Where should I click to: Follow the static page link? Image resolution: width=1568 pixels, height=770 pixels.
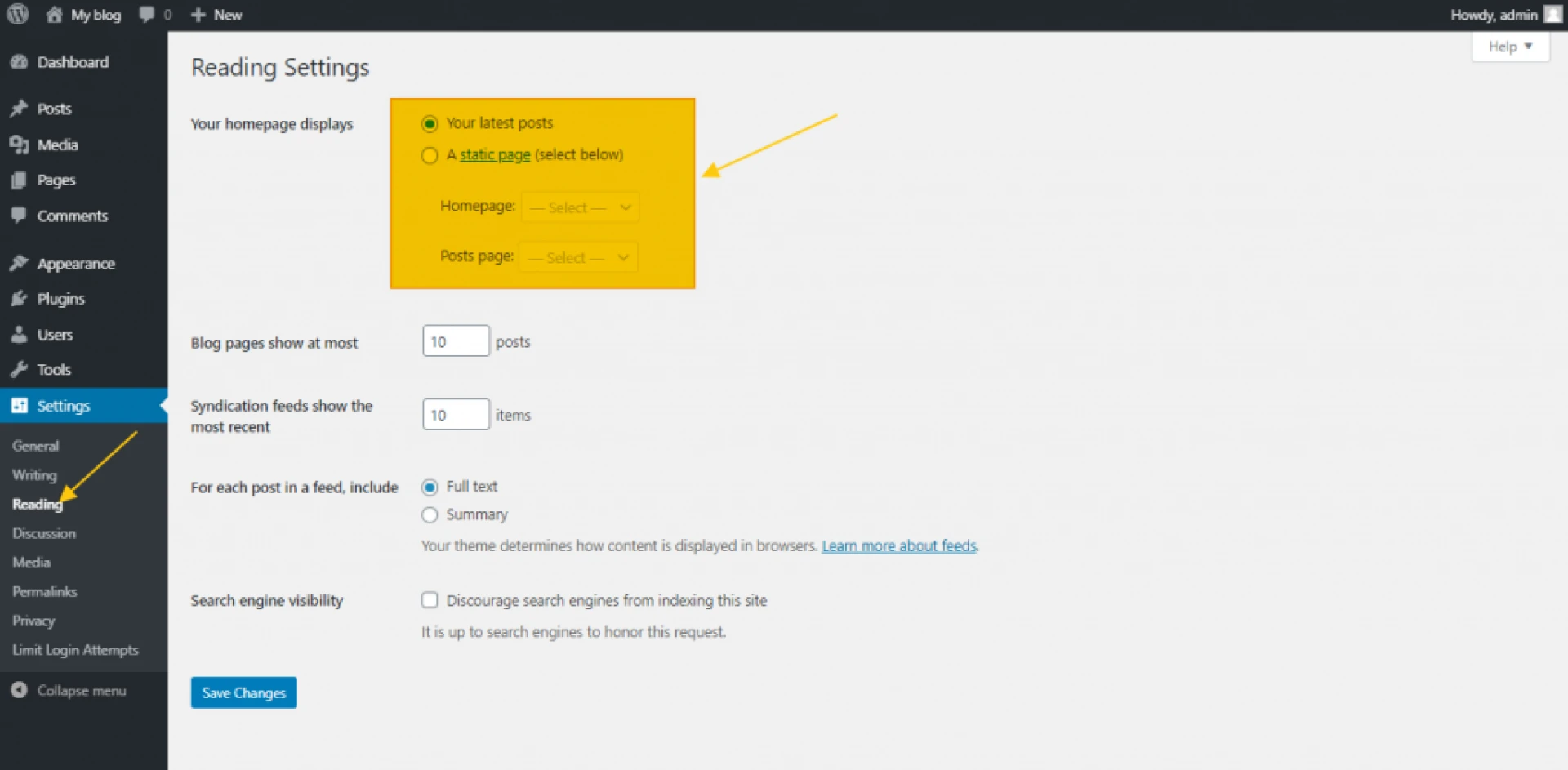pos(495,155)
